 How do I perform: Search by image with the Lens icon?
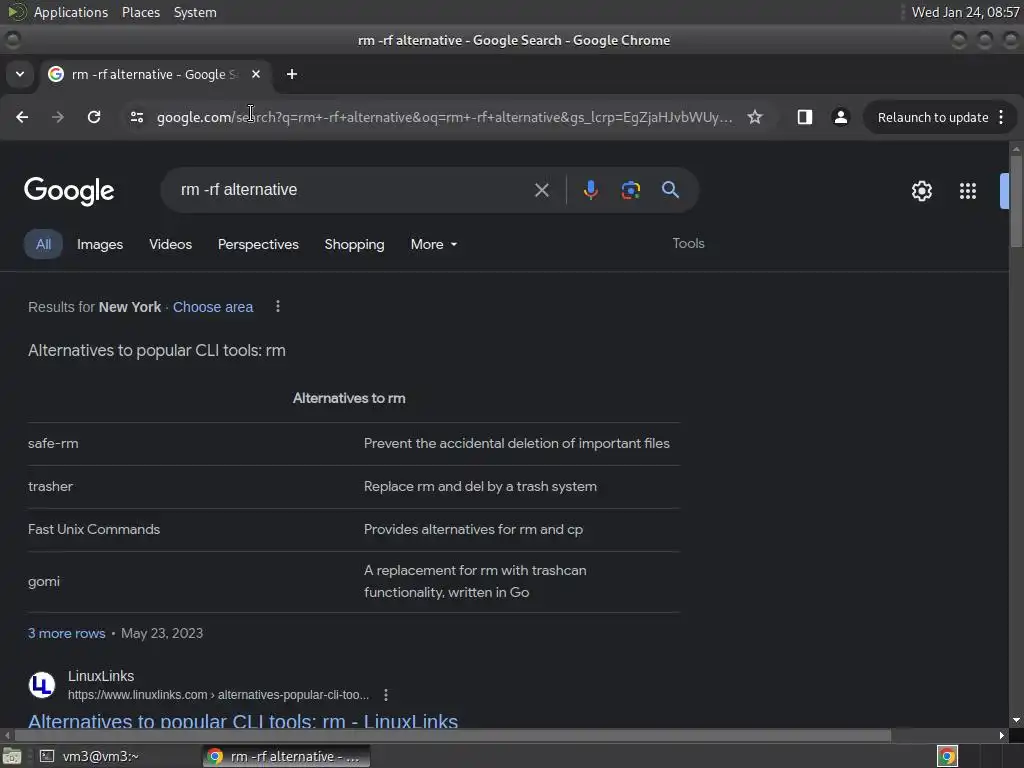click(631, 190)
